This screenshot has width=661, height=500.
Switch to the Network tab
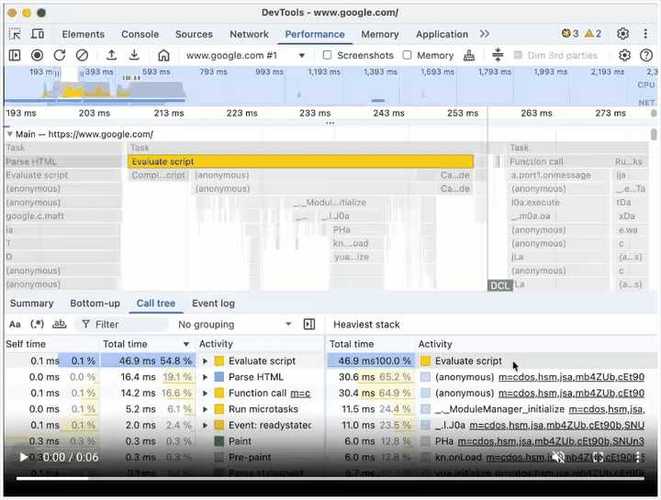(249, 34)
